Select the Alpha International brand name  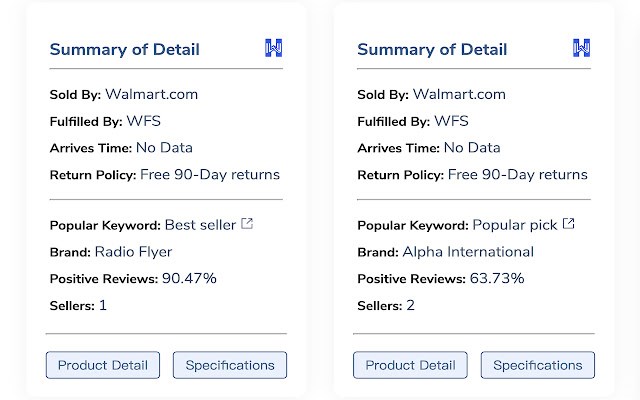[x=468, y=252]
